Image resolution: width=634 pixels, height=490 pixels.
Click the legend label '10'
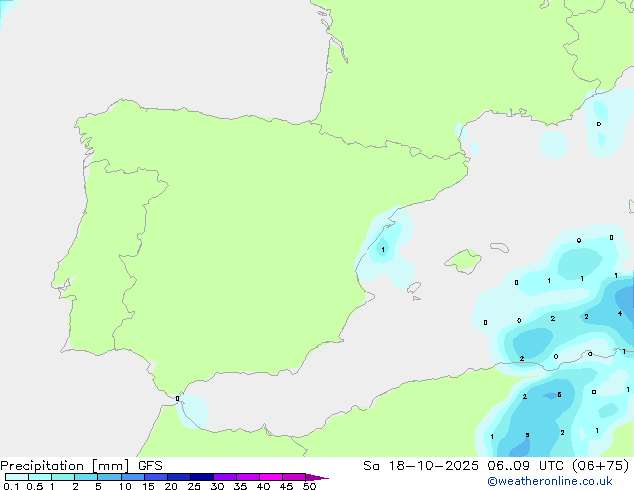(x=125, y=486)
